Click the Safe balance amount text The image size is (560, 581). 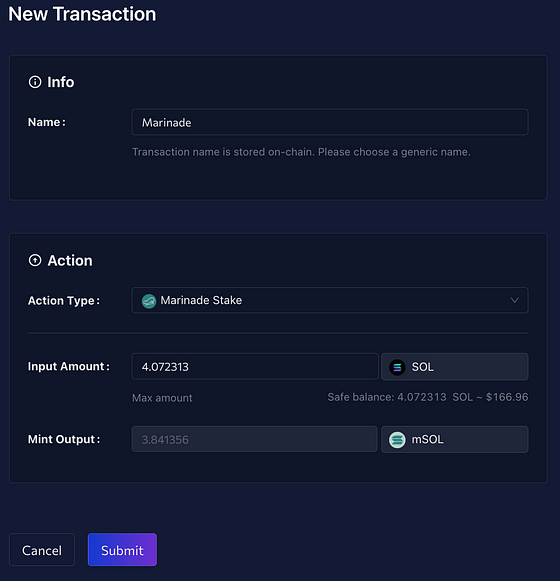(x=428, y=397)
